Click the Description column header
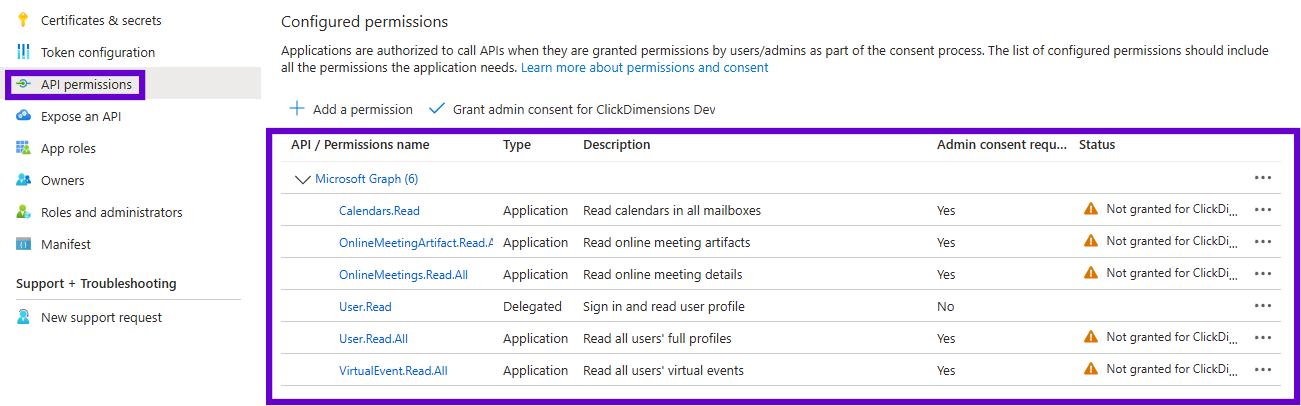The image size is (1301, 406). point(616,145)
